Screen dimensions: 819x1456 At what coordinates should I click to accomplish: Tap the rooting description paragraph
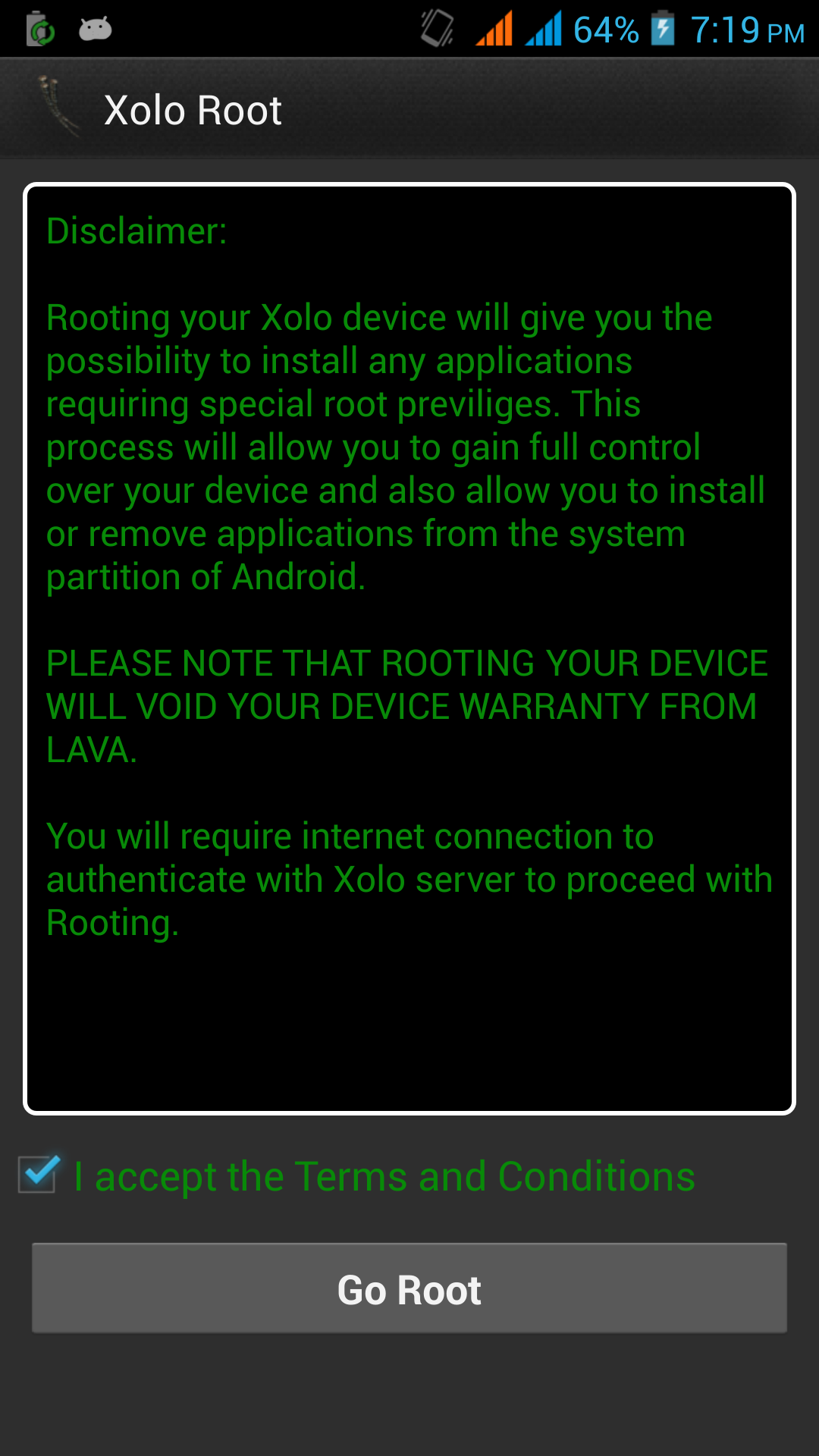pyautogui.click(x=406, y=447)
